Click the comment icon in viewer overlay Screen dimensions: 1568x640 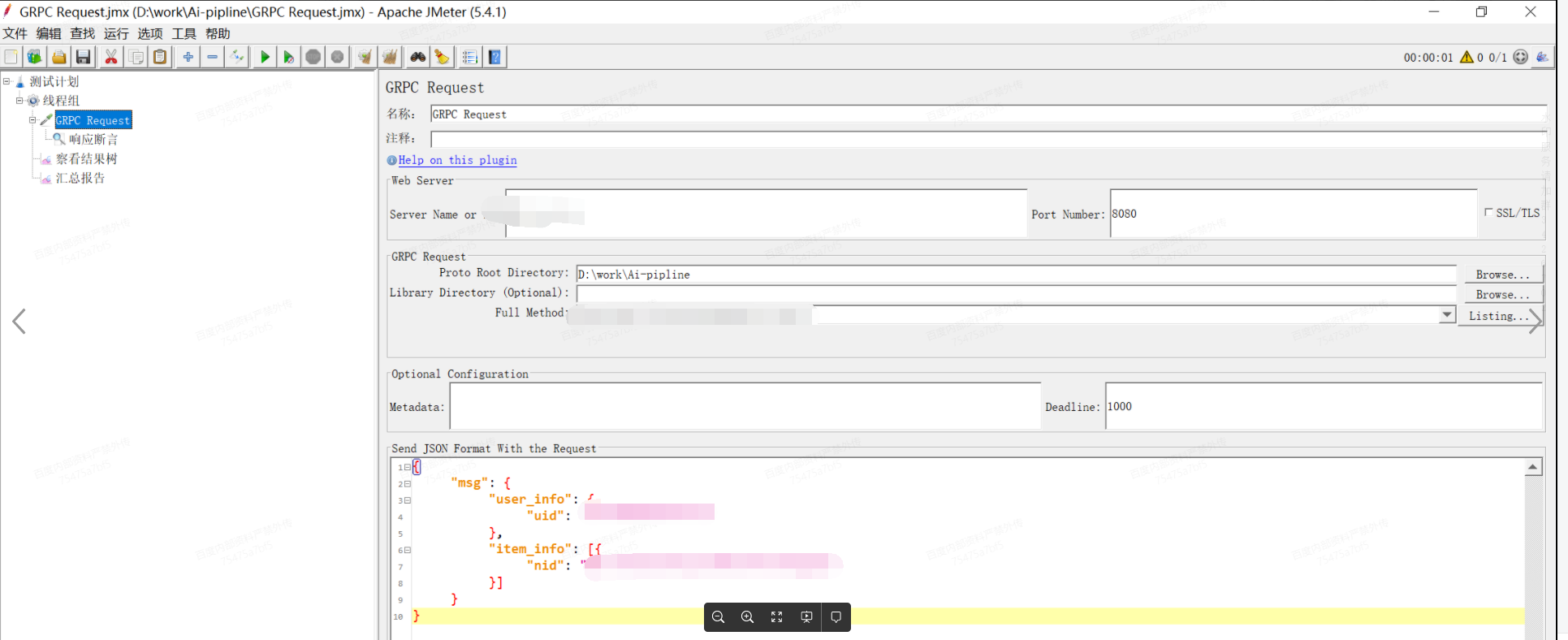[x=836, y=617]
